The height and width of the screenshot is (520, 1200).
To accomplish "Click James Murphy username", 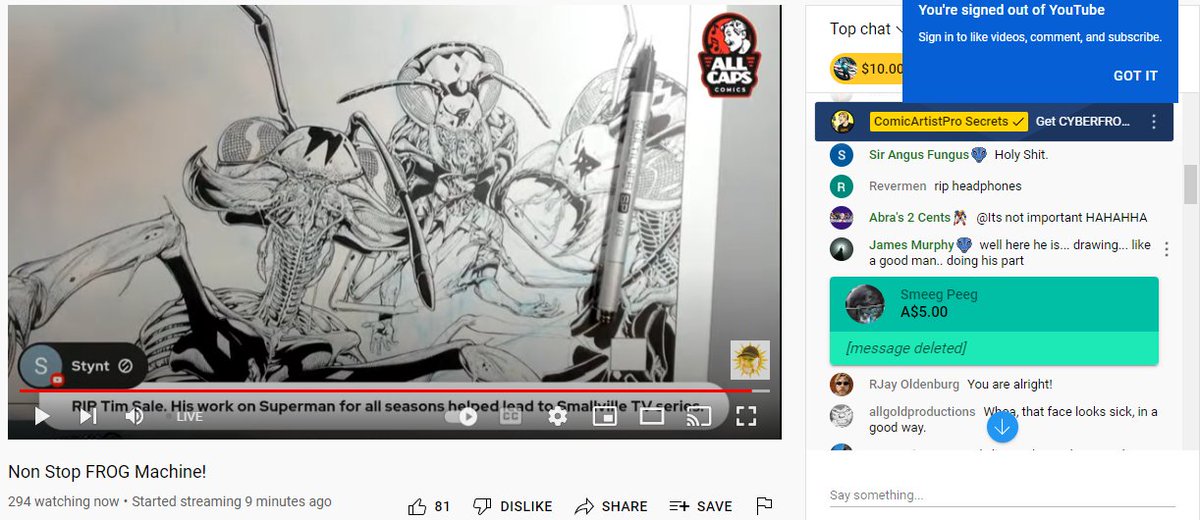I will [913, 244].
